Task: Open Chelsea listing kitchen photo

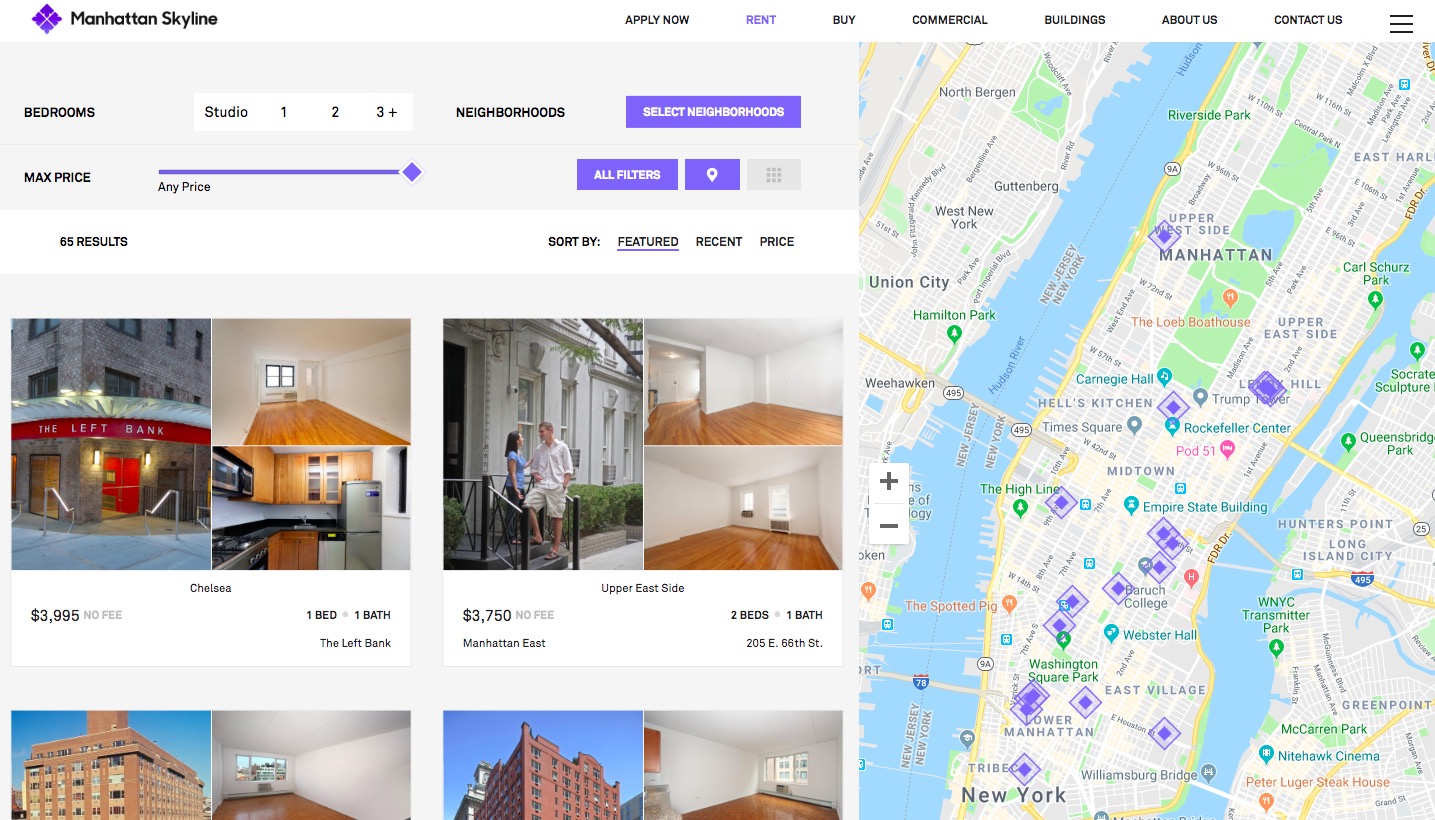Action: [311, 508]
